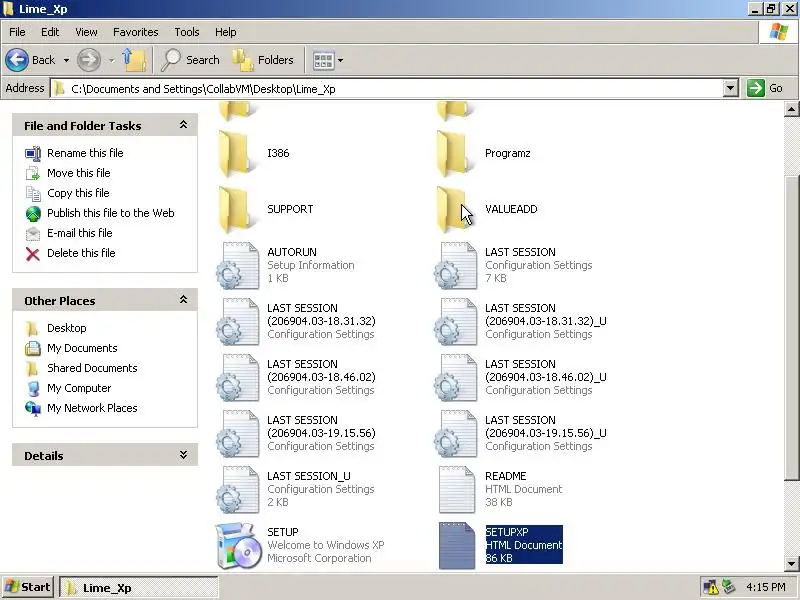The width and height of the screenshot is (800, 600).
Task: Select LAST SESSION (206904.03-18.46.02) file icon
Action: click(x=237, y=378)
